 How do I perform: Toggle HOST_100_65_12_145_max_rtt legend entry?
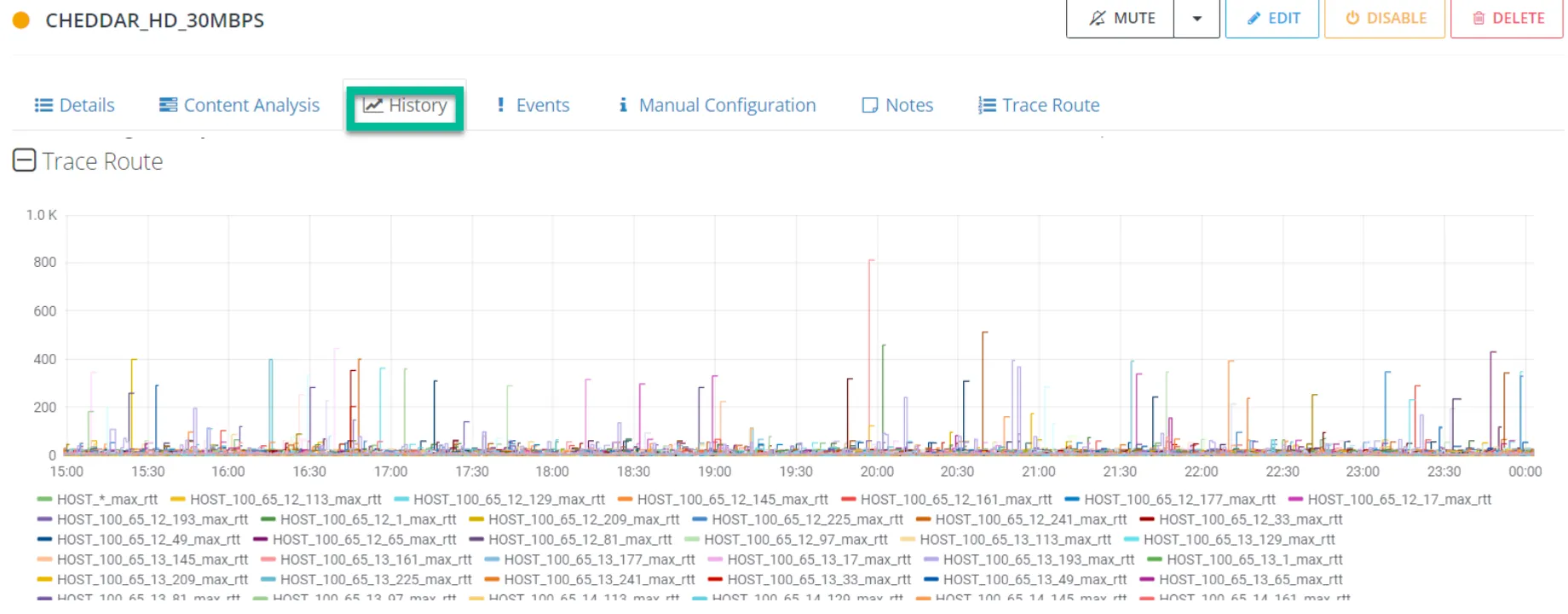[x=723, y=500]
